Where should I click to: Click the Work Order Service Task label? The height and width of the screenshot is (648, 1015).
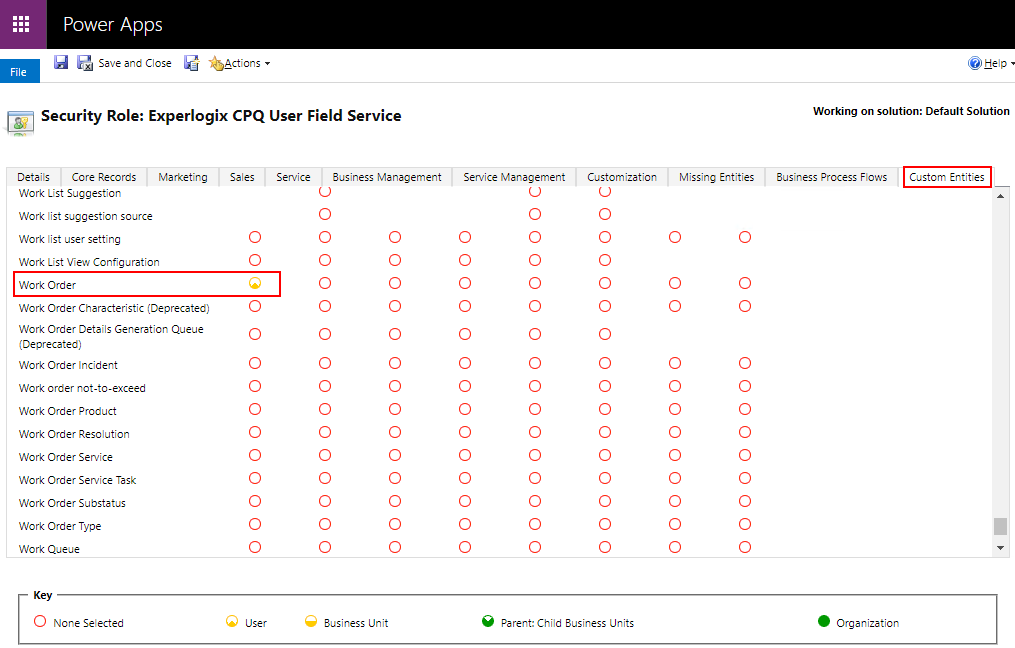[x=78, y=480]
